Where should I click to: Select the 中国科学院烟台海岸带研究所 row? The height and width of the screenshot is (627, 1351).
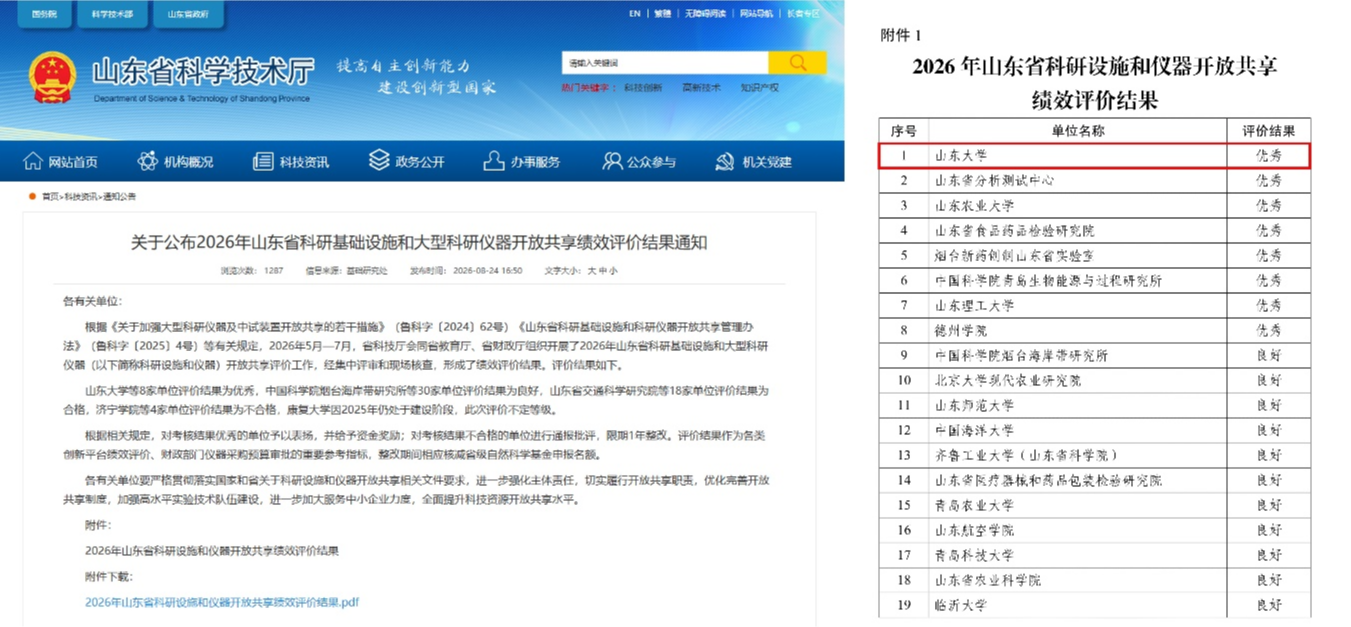(1095, 356)
